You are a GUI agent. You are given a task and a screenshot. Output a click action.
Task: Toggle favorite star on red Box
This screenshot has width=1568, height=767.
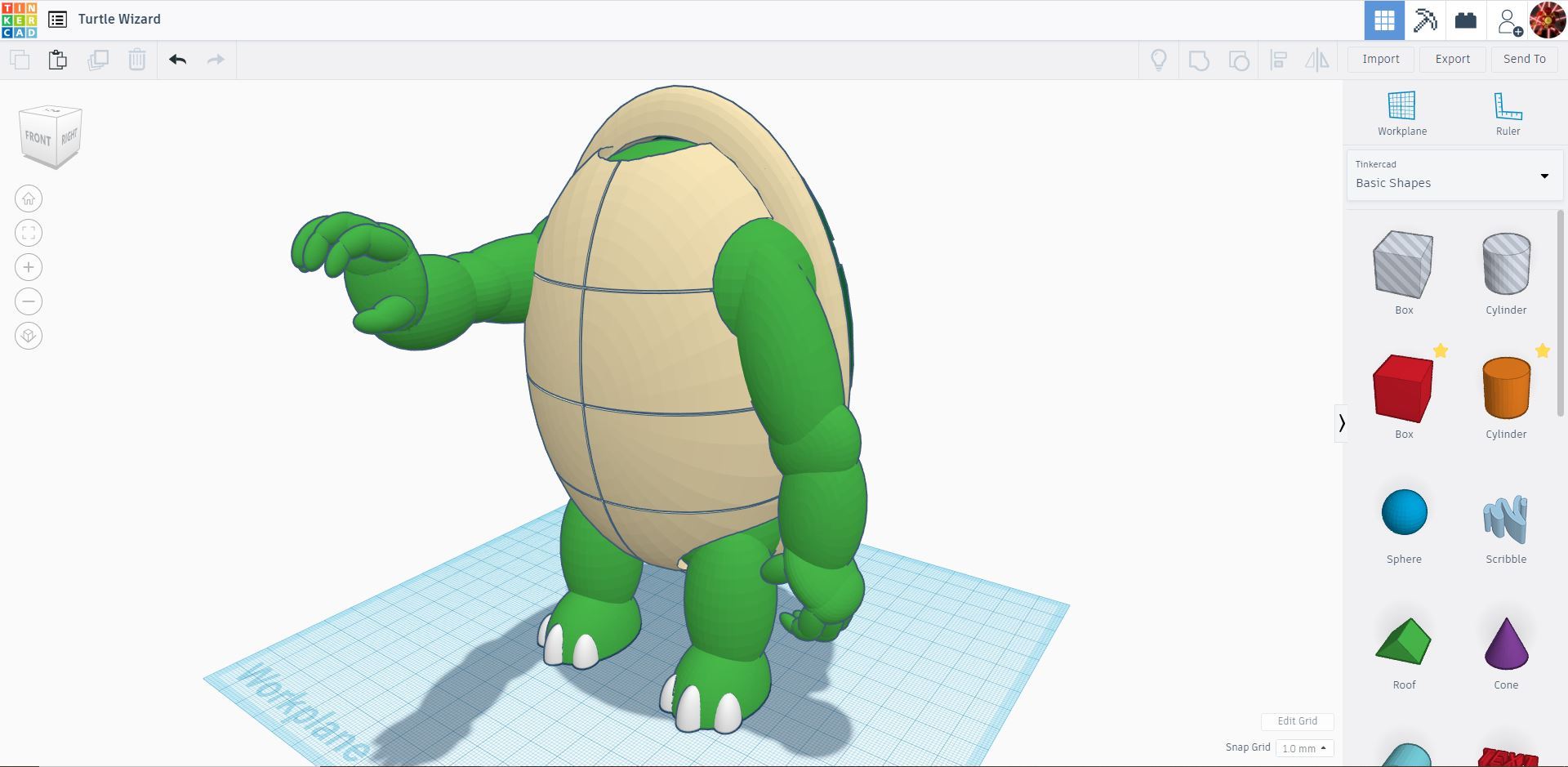(1441, 350)
